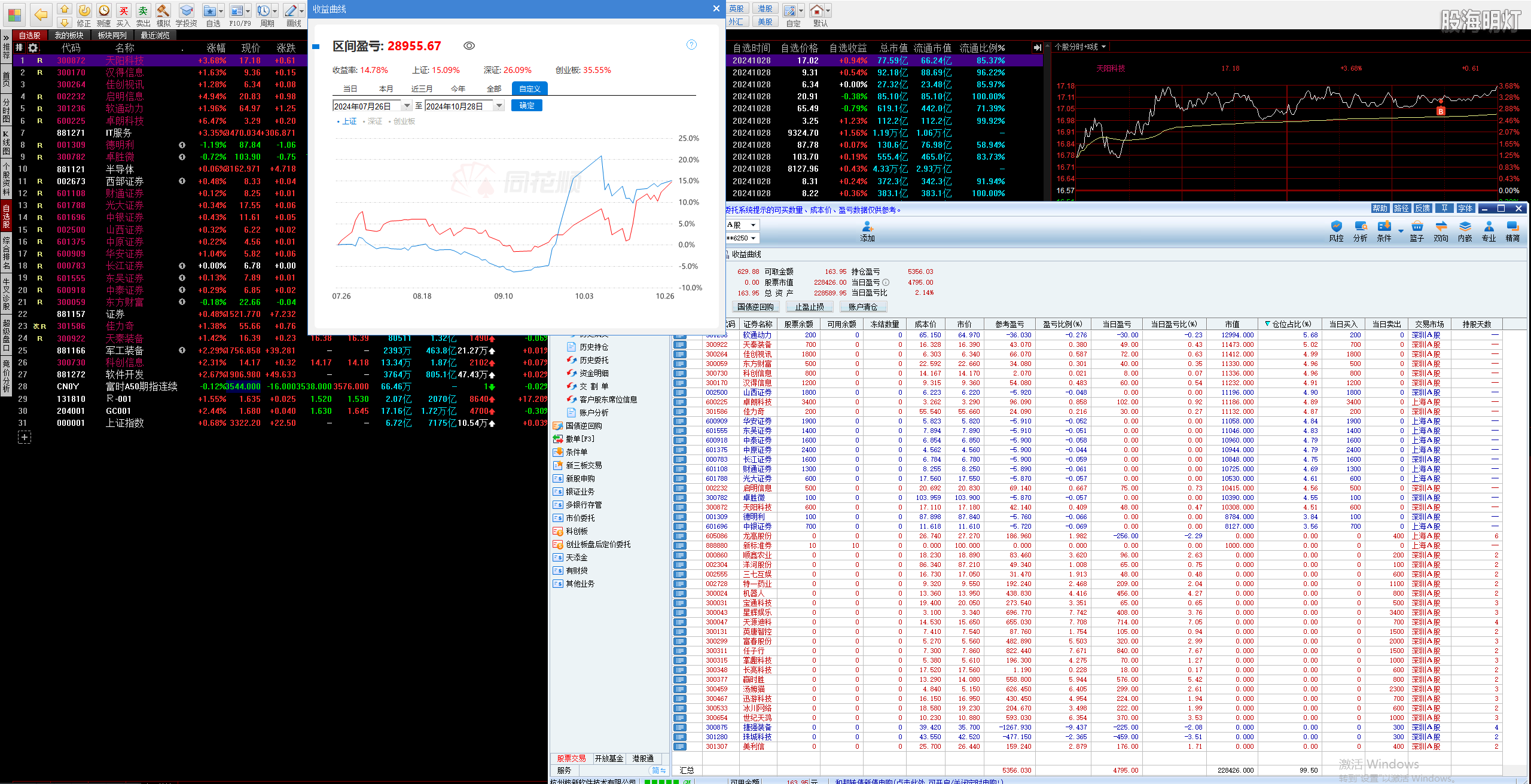Select the 天阳科技 watchlist row
The height and width of the screenshot is (784, 1531).
click(x=160, y=60)
